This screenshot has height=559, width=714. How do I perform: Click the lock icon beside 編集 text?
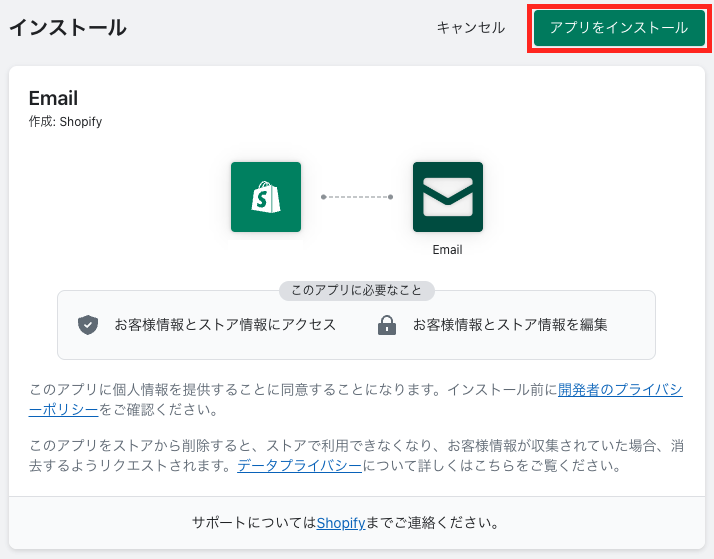pyautogui.click(x=387, y=325)
